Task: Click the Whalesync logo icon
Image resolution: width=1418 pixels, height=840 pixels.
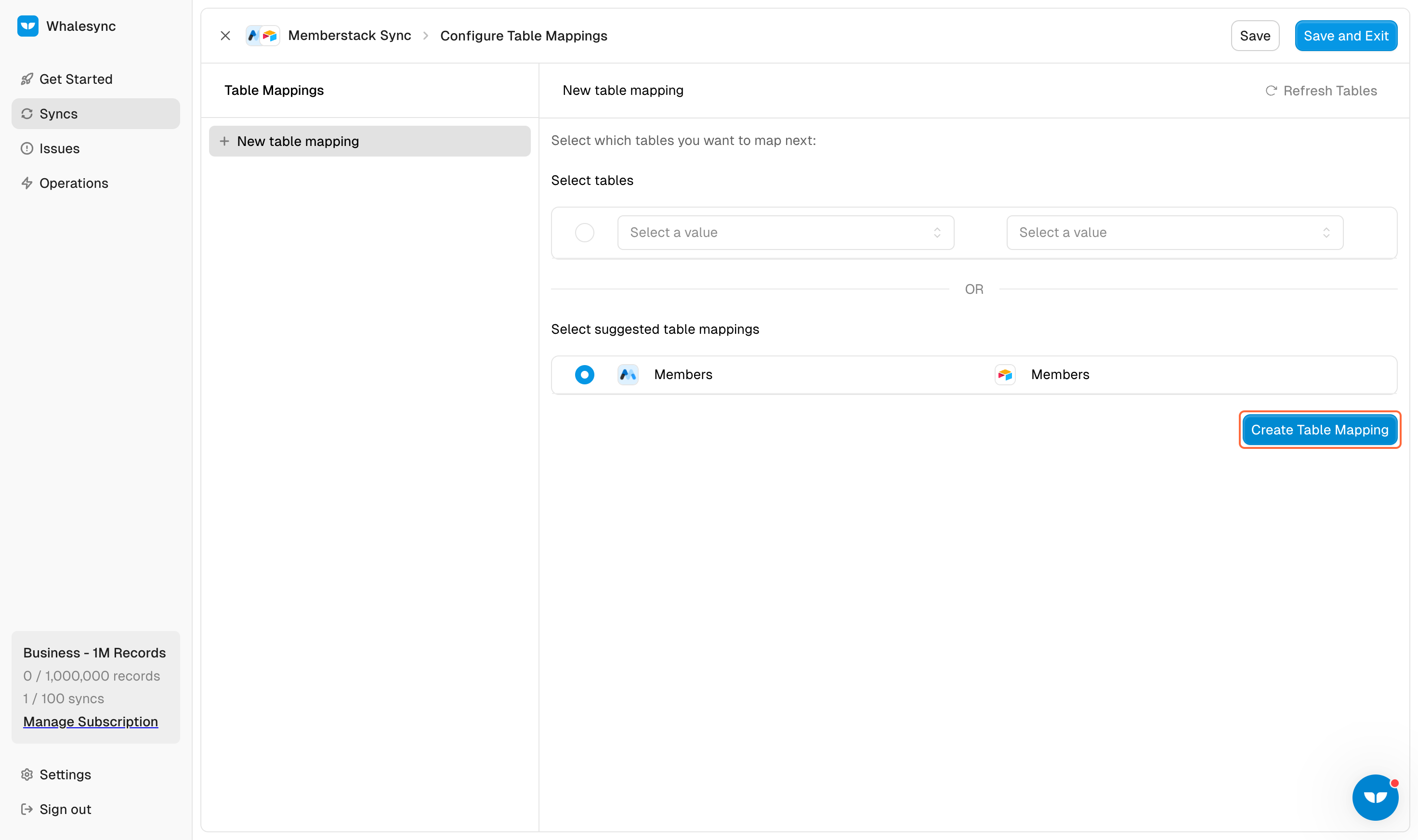Action: pos(28,26)
